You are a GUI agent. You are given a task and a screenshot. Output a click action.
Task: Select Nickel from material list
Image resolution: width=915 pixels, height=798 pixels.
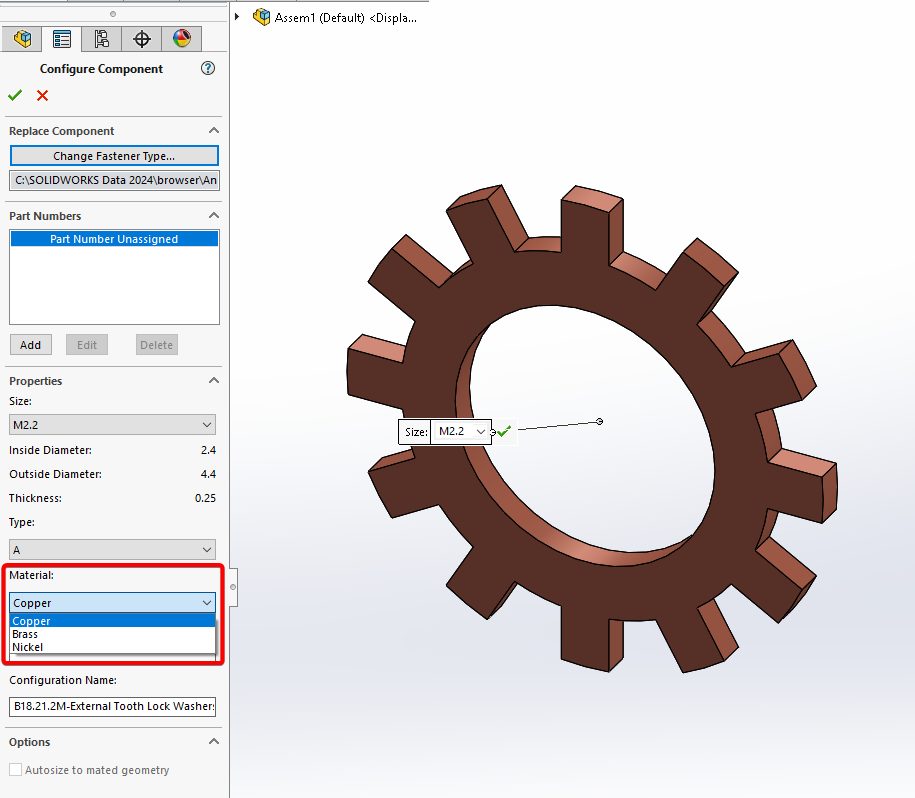coord(113,647)
